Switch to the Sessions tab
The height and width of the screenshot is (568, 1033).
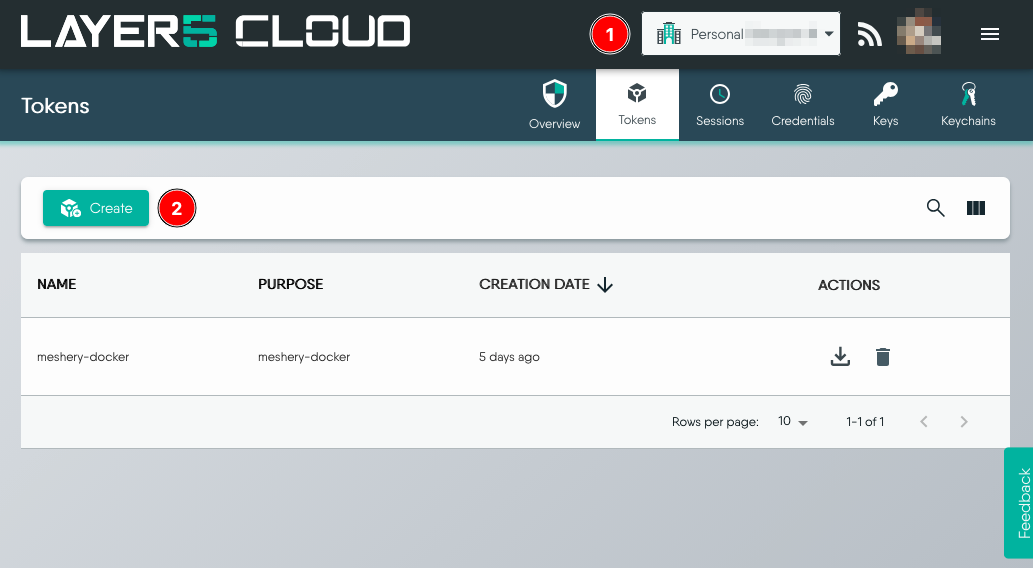coord(720,106)
